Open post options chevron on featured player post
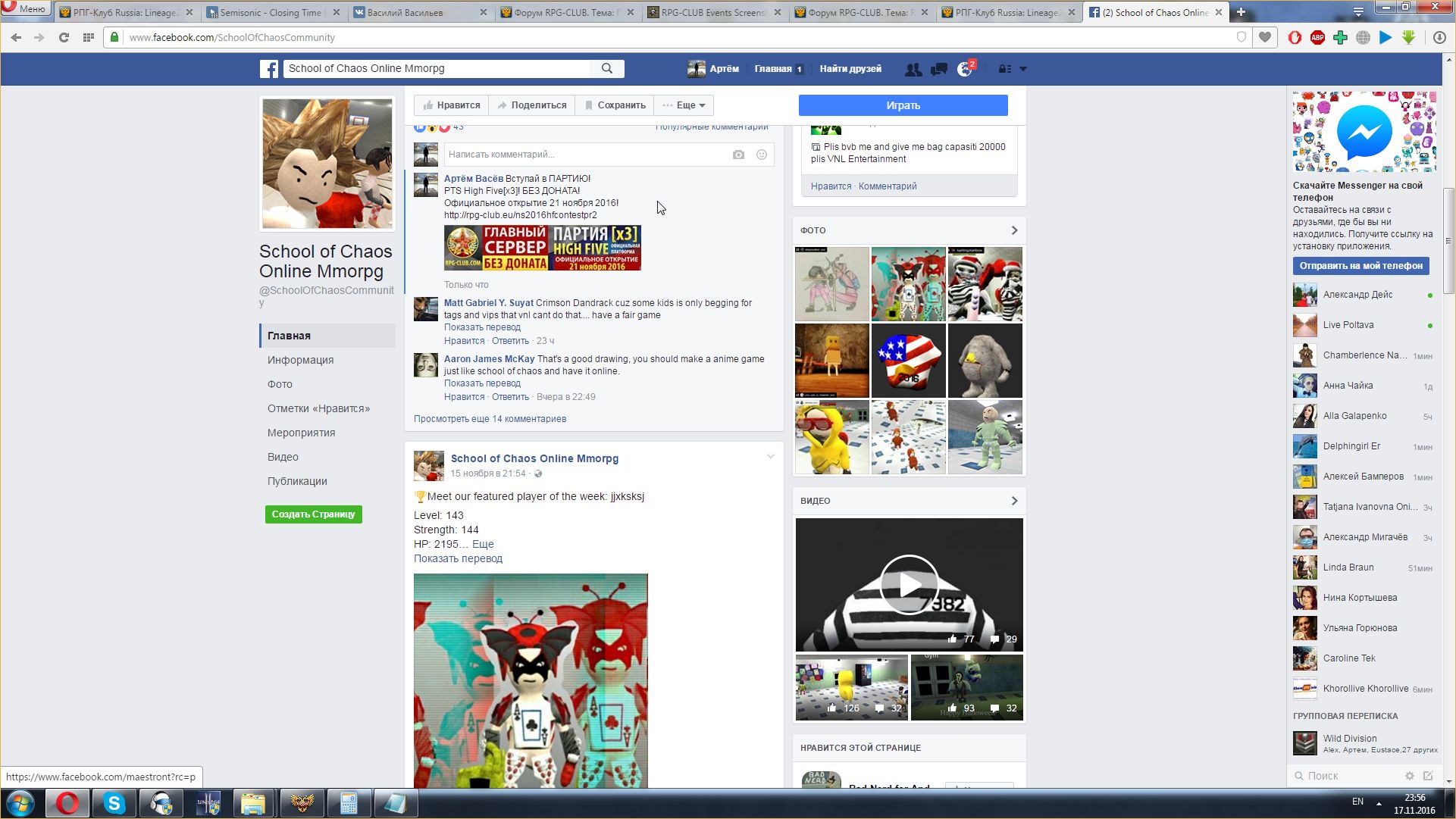 [770, 457]
